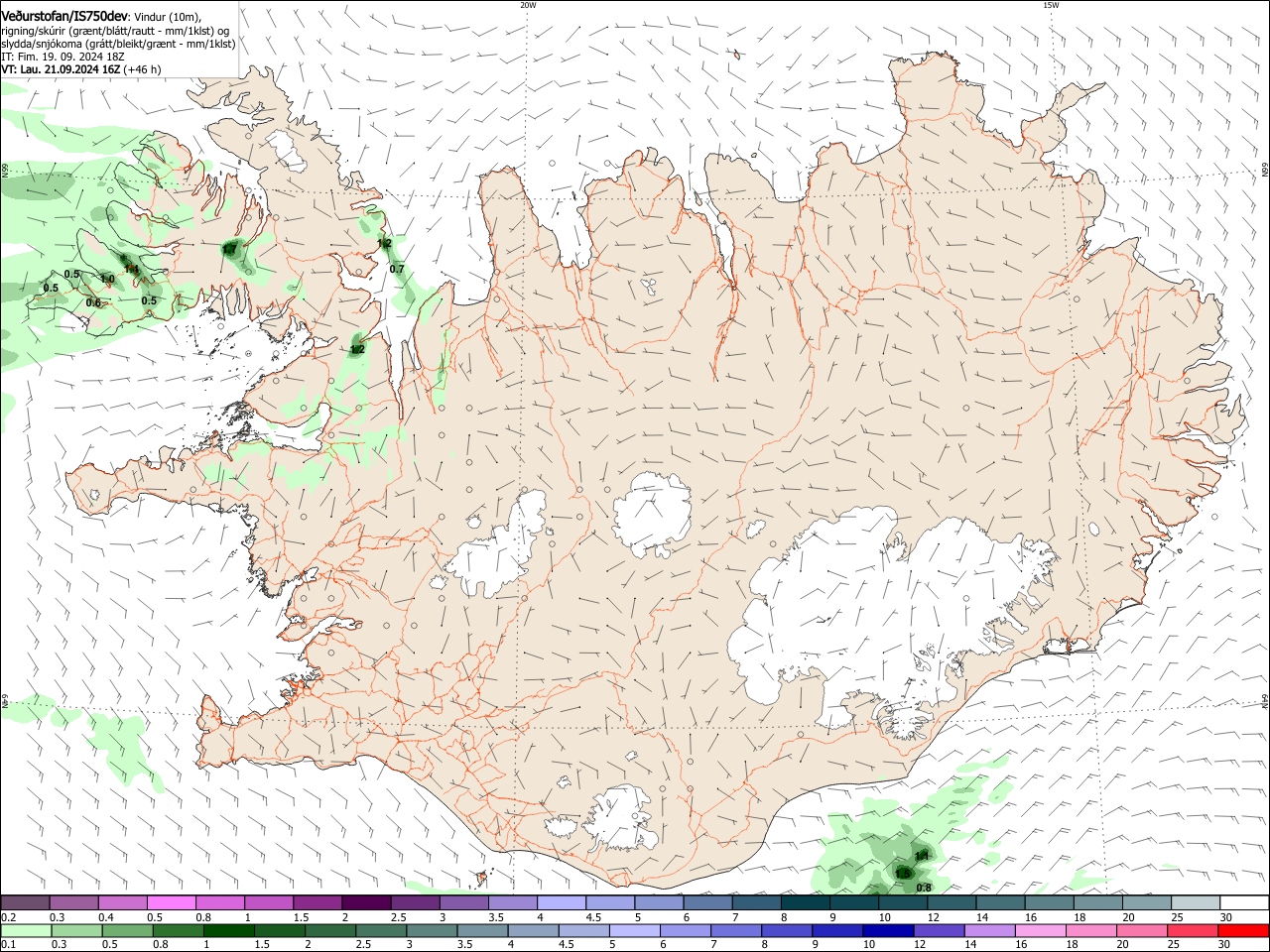The image size is (1270, 952).
Task: Click the bright red swatch ending the rain legend
Action: (x=1243, y=930)
